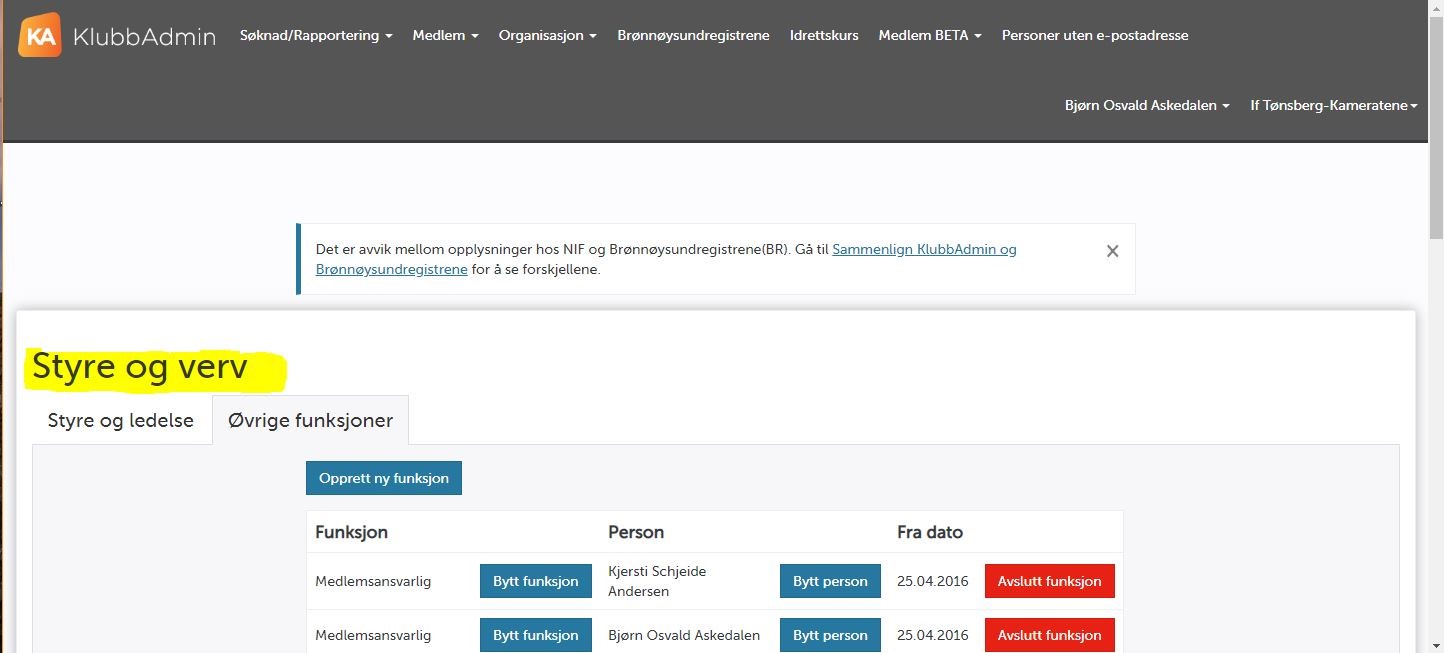Follow the Sammenlign KlubbAdmin og Brønnøysundregistrene link
The width and height of the screenshot is (1444, 653).
coord(924,249)
